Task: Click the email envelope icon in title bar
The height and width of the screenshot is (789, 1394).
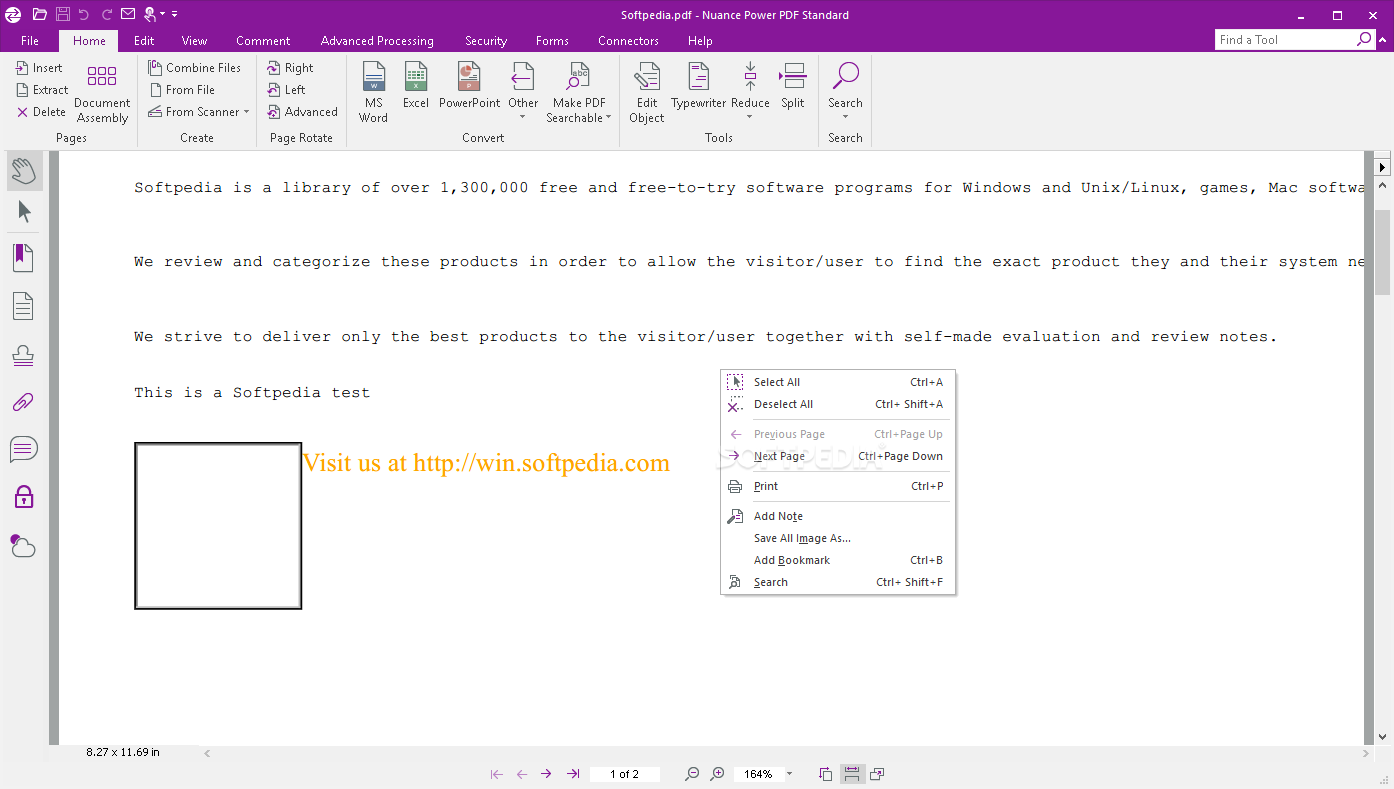Action: pyautogui.click(x=128, y=14)
